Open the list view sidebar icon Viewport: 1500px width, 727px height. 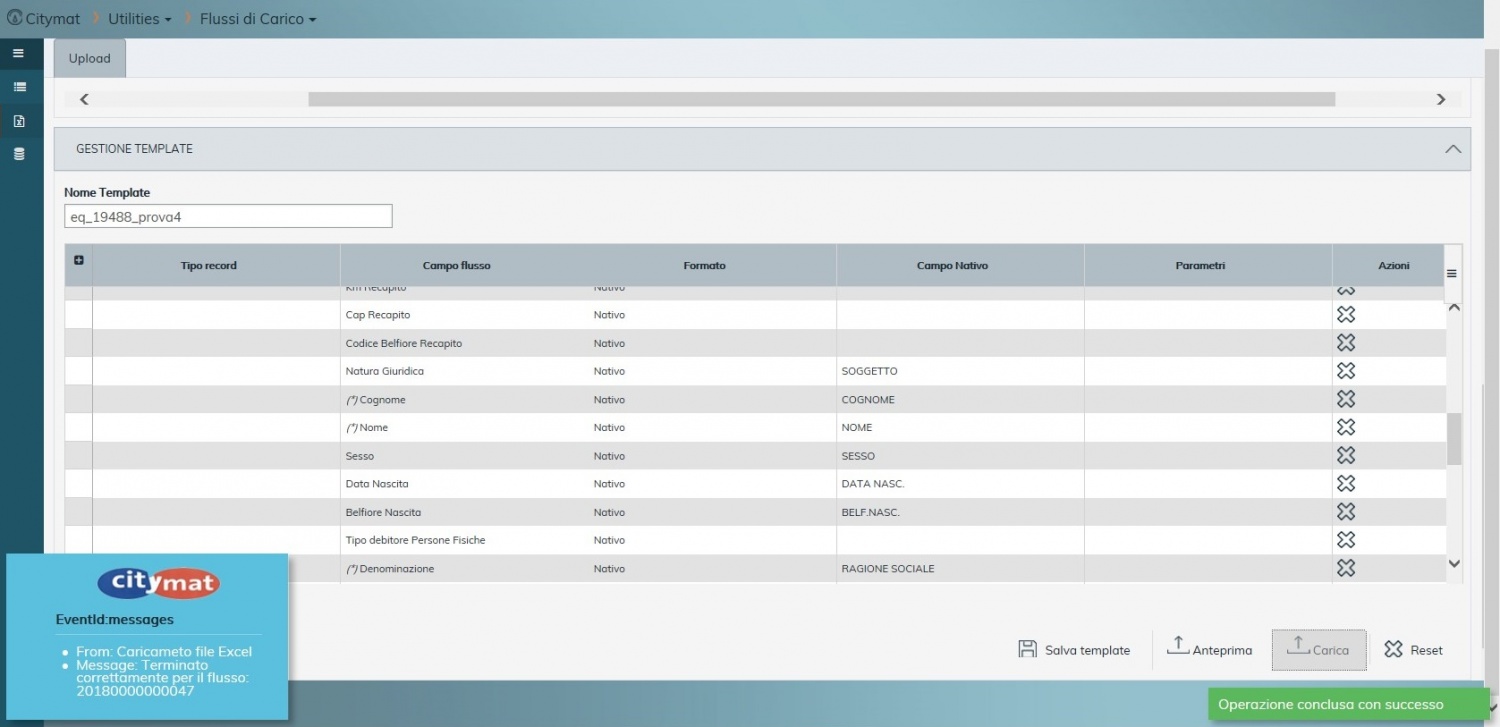point(18,88)
